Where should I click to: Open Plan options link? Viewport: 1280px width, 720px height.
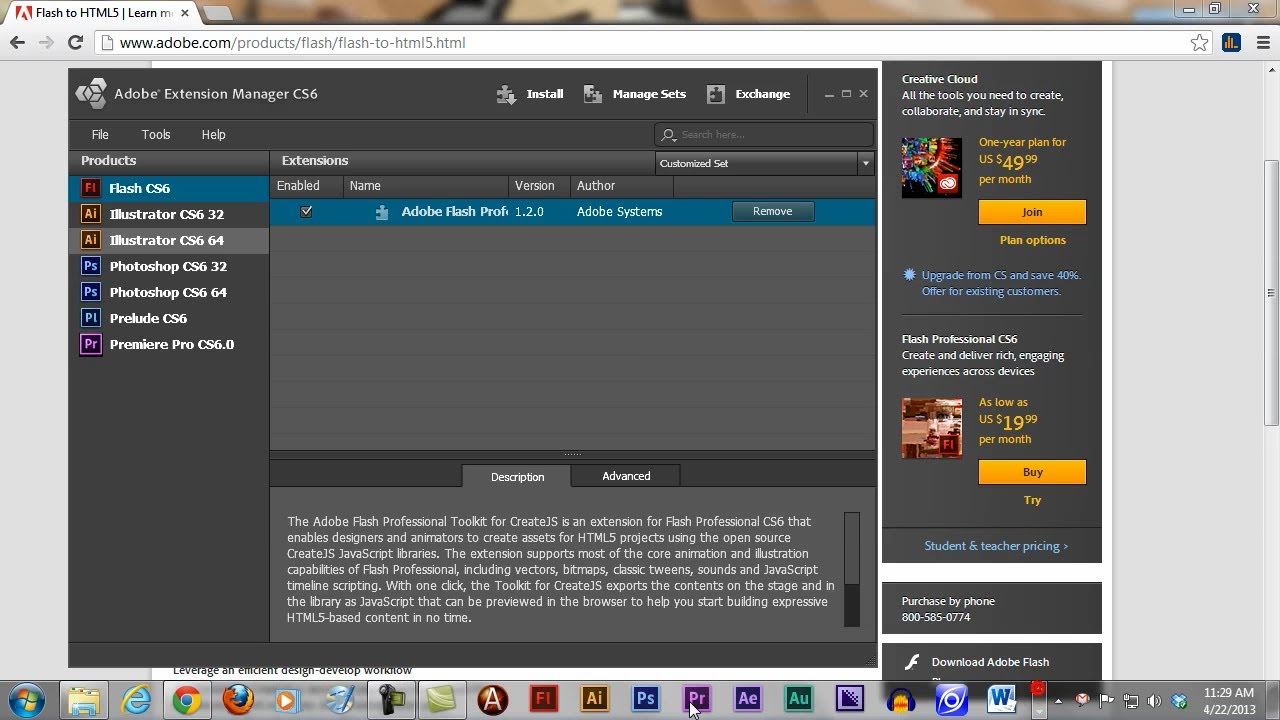[x=1032, y=240]
